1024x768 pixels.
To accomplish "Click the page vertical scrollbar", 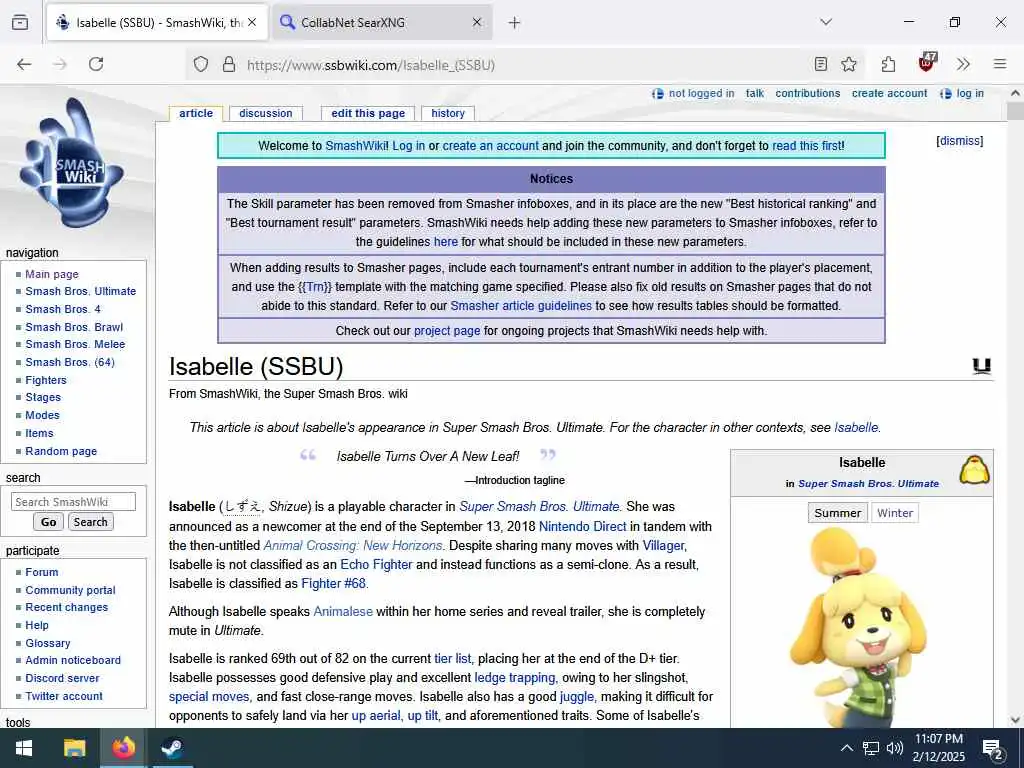I will (1015, 405).
